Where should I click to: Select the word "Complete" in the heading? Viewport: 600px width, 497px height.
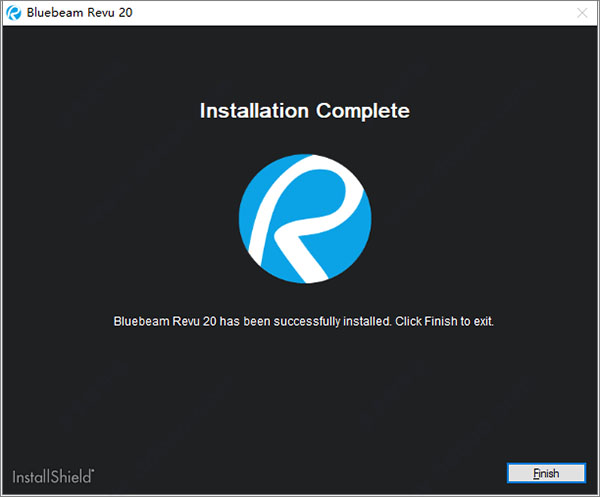click(x=363, y=110)
